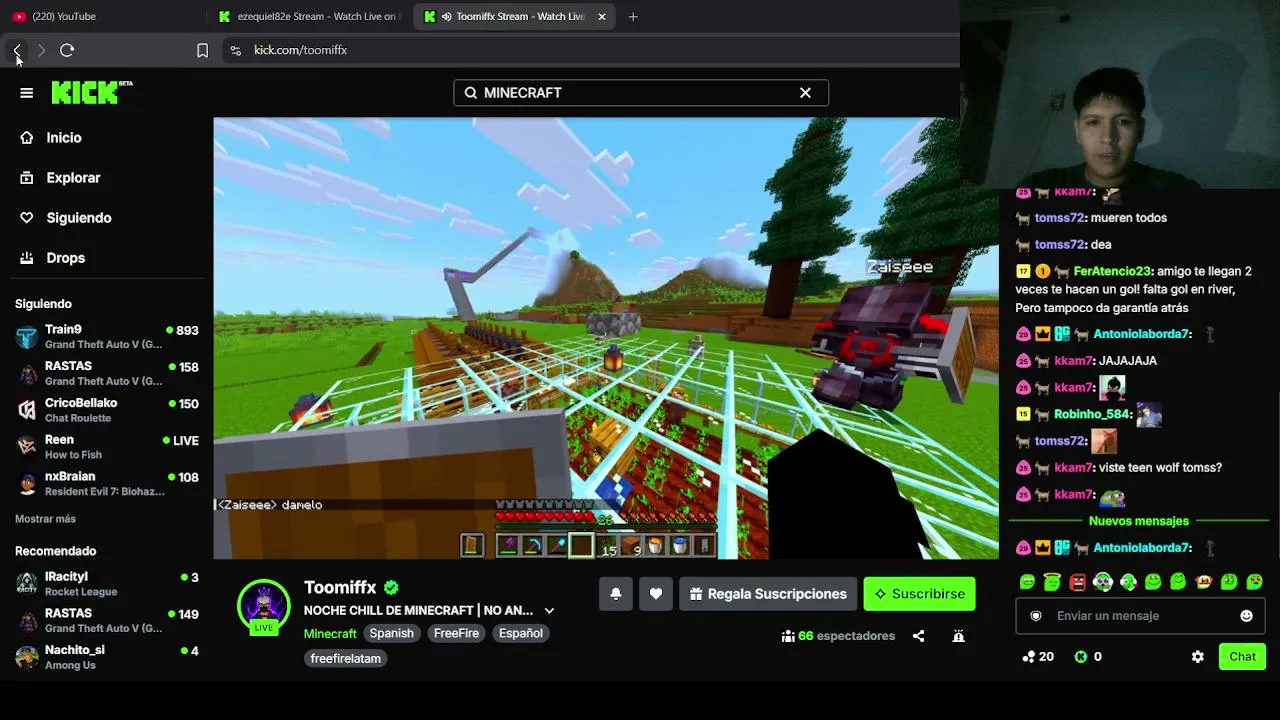Bookmark this page with the bookmark icon
Image resolution: width=1280 pixels, height=720 pixels.
point(202,50)
